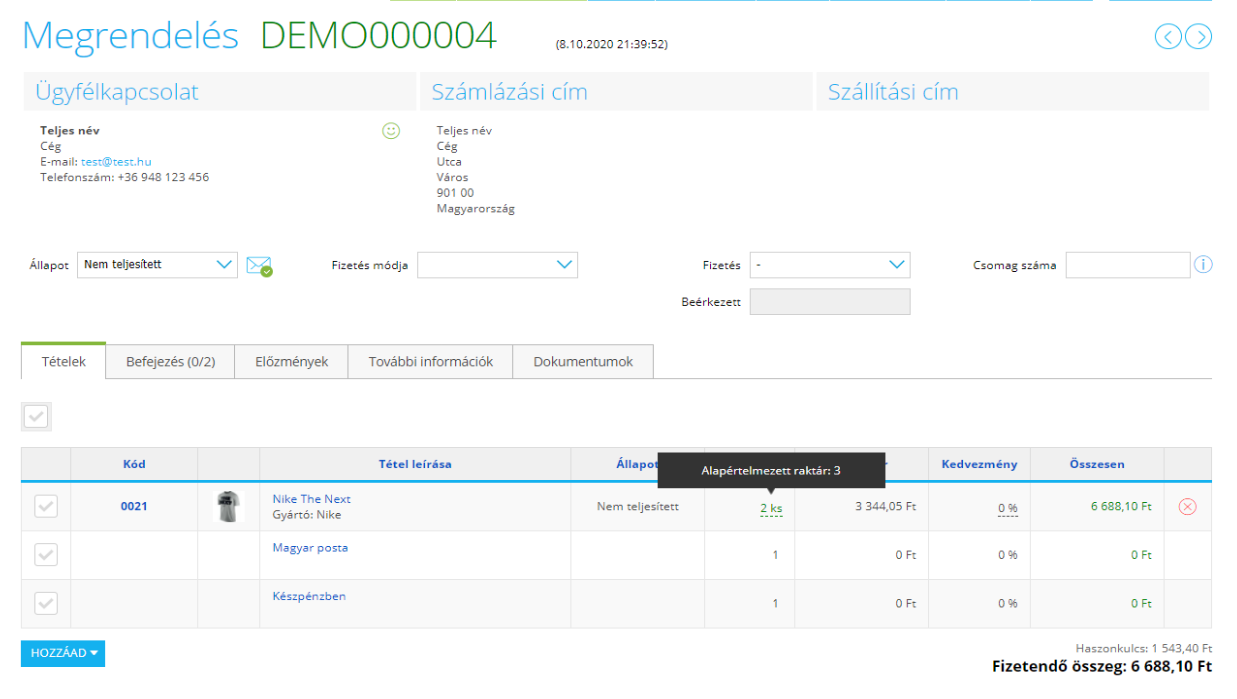Sort by Tétel leírása column header
Screen dimensions: 1237x699
[x=415, y=464]
